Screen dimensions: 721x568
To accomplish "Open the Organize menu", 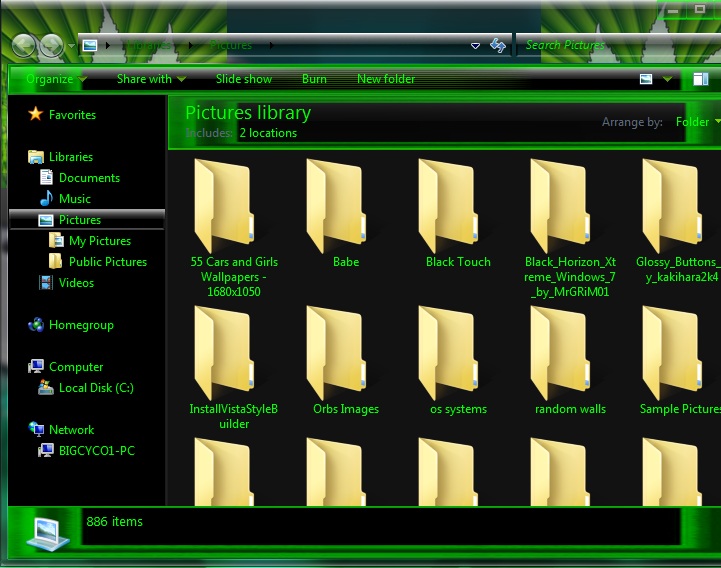I will 56,79.
